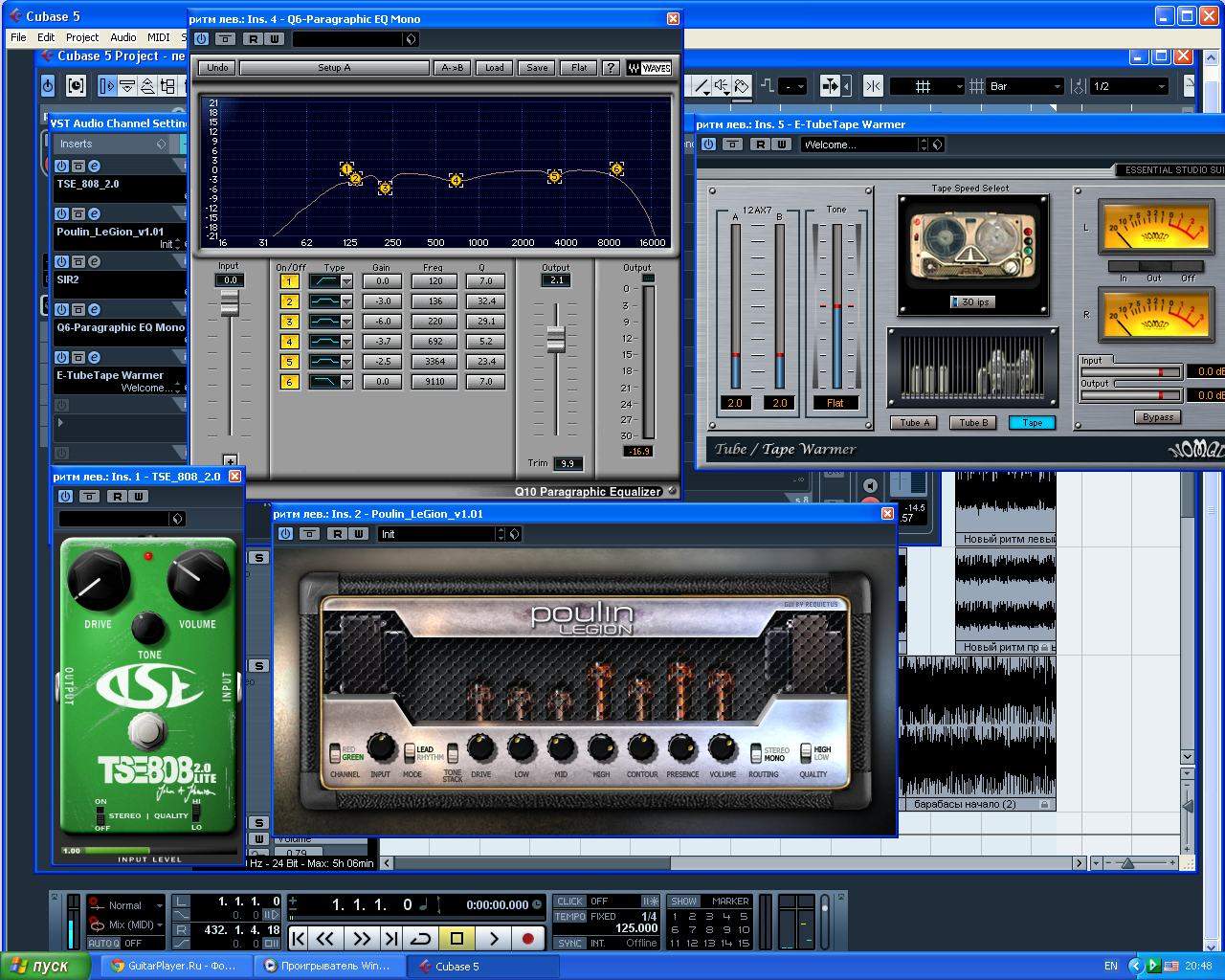Viewport: 1225px width, 980px height.
Task: Open the File menu
Action: (x=18, y=37)
